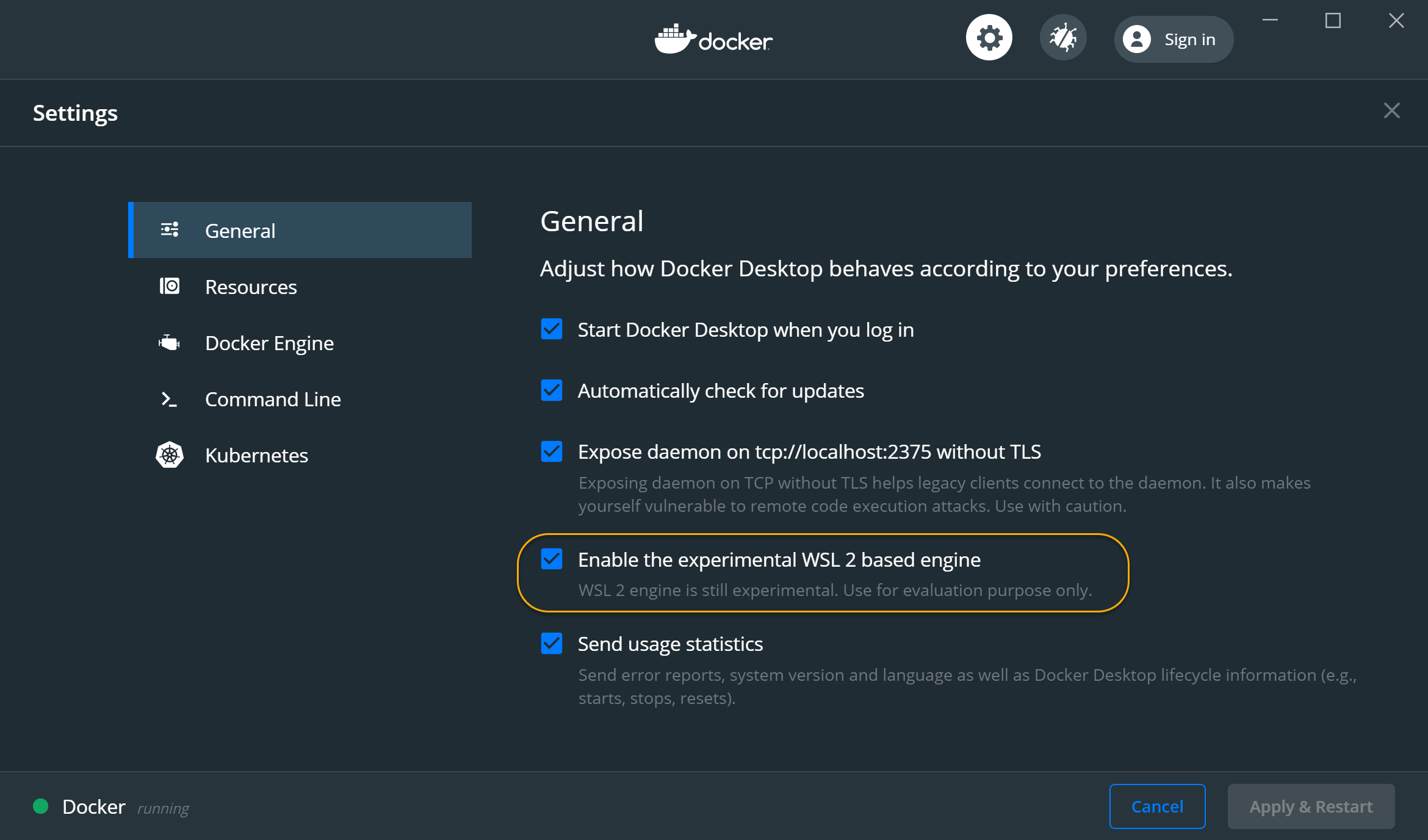The image size is (1428, 840).
Task: Disable Automatically check for updates
Action: click(x=552, y=390)
